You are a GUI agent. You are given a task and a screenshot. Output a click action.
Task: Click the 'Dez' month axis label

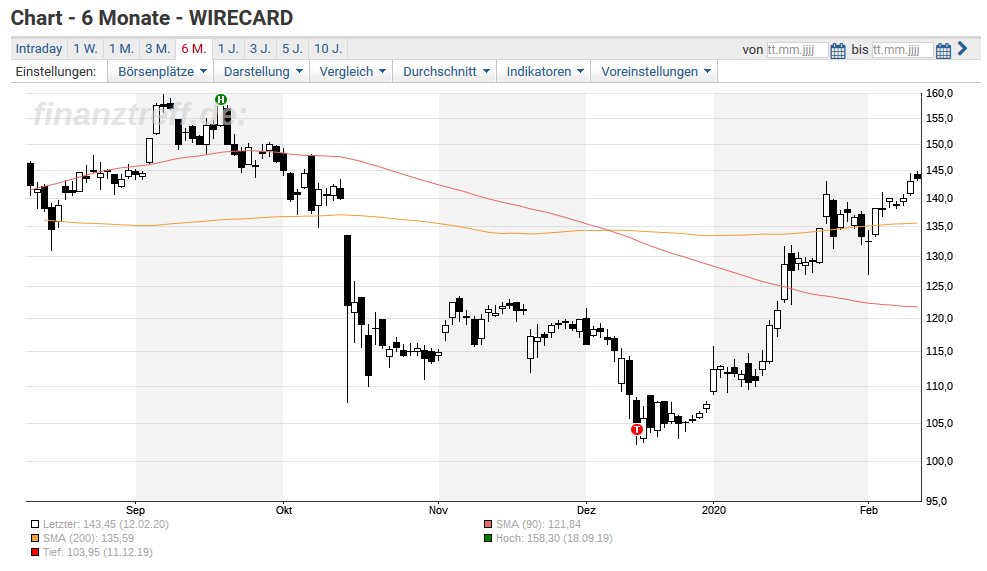(x=586, y=510)
